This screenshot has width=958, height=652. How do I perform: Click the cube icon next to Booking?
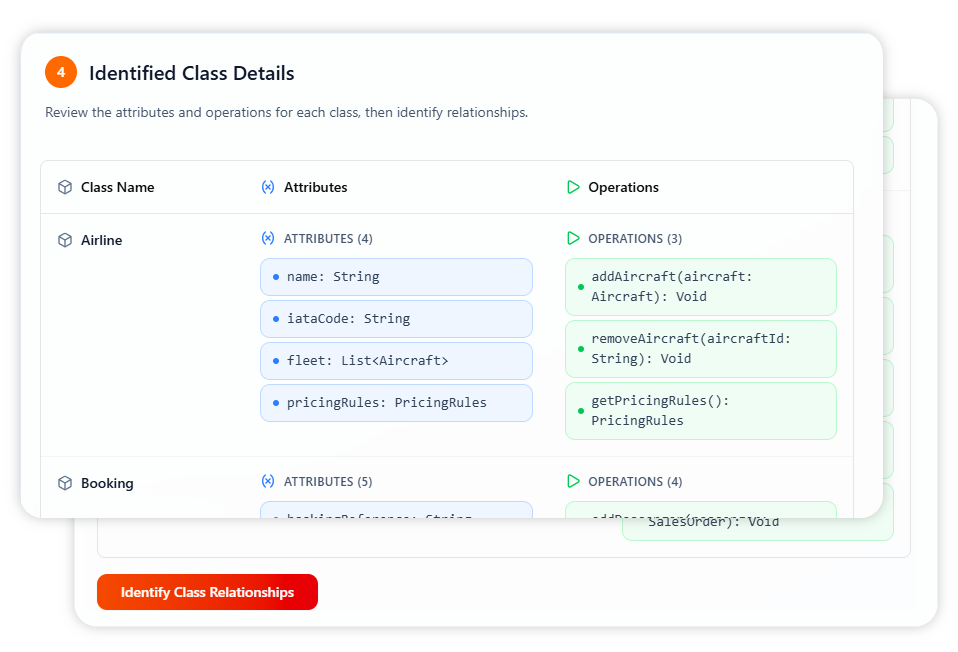tap(65, 483)
